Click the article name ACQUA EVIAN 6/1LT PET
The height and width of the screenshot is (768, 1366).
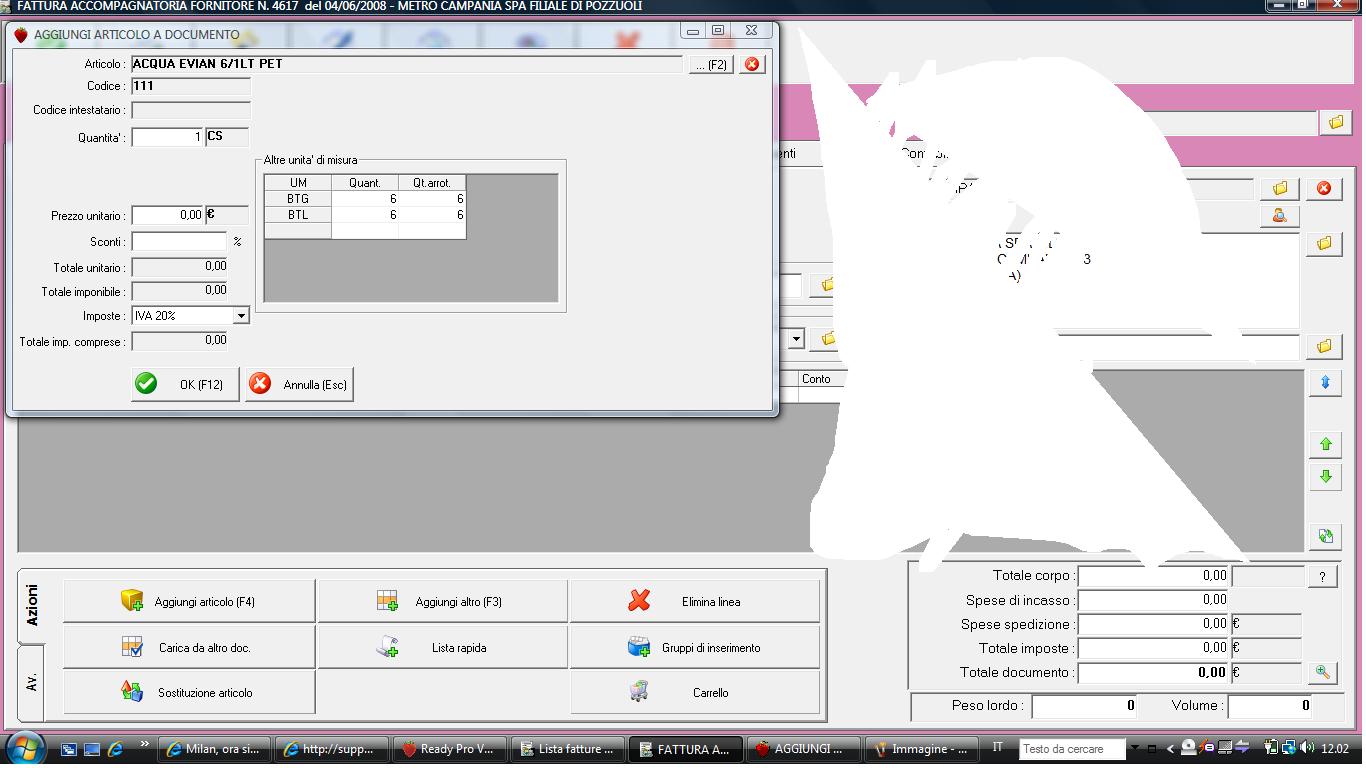(407, 64)
